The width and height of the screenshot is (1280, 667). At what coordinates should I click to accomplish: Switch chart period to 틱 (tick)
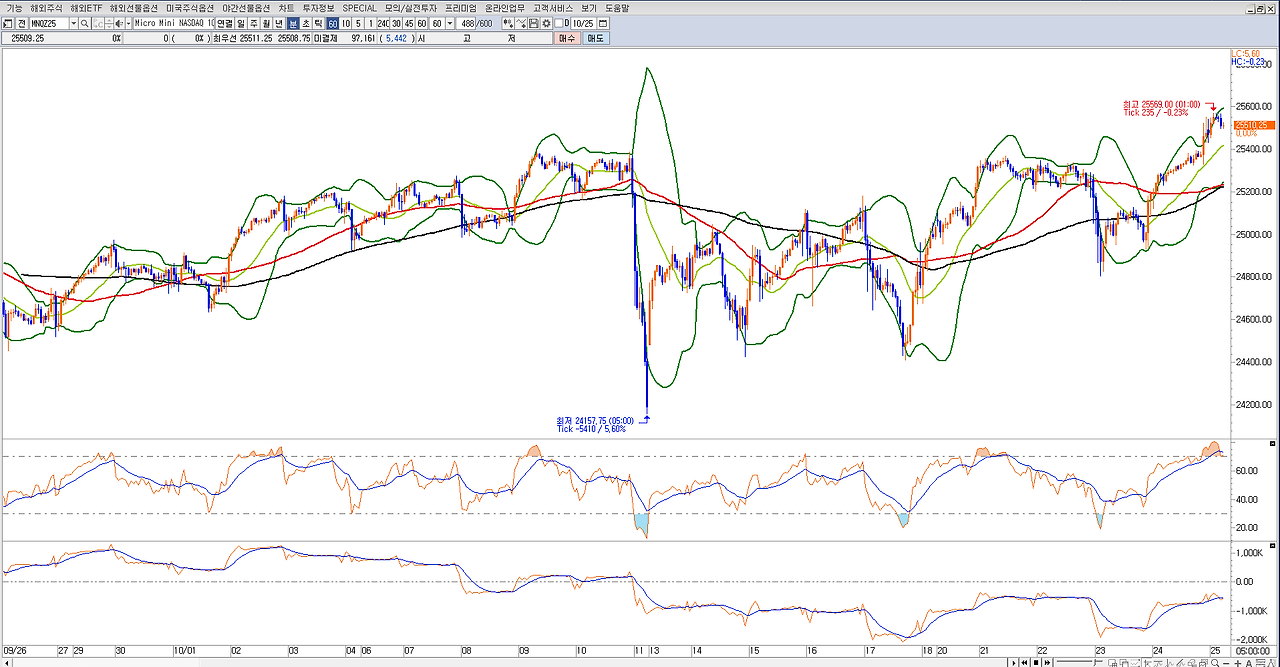(318, 23)
